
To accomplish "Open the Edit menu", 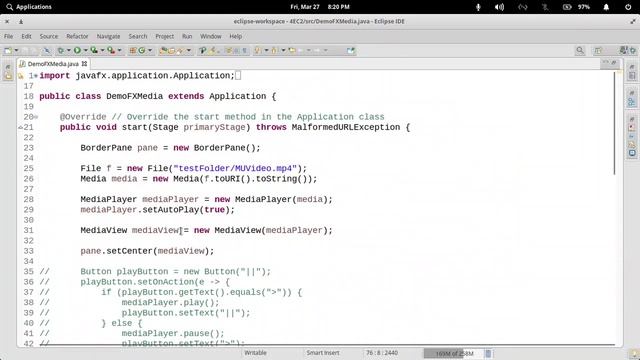I will pyautogui.click(x=27, y=36).
